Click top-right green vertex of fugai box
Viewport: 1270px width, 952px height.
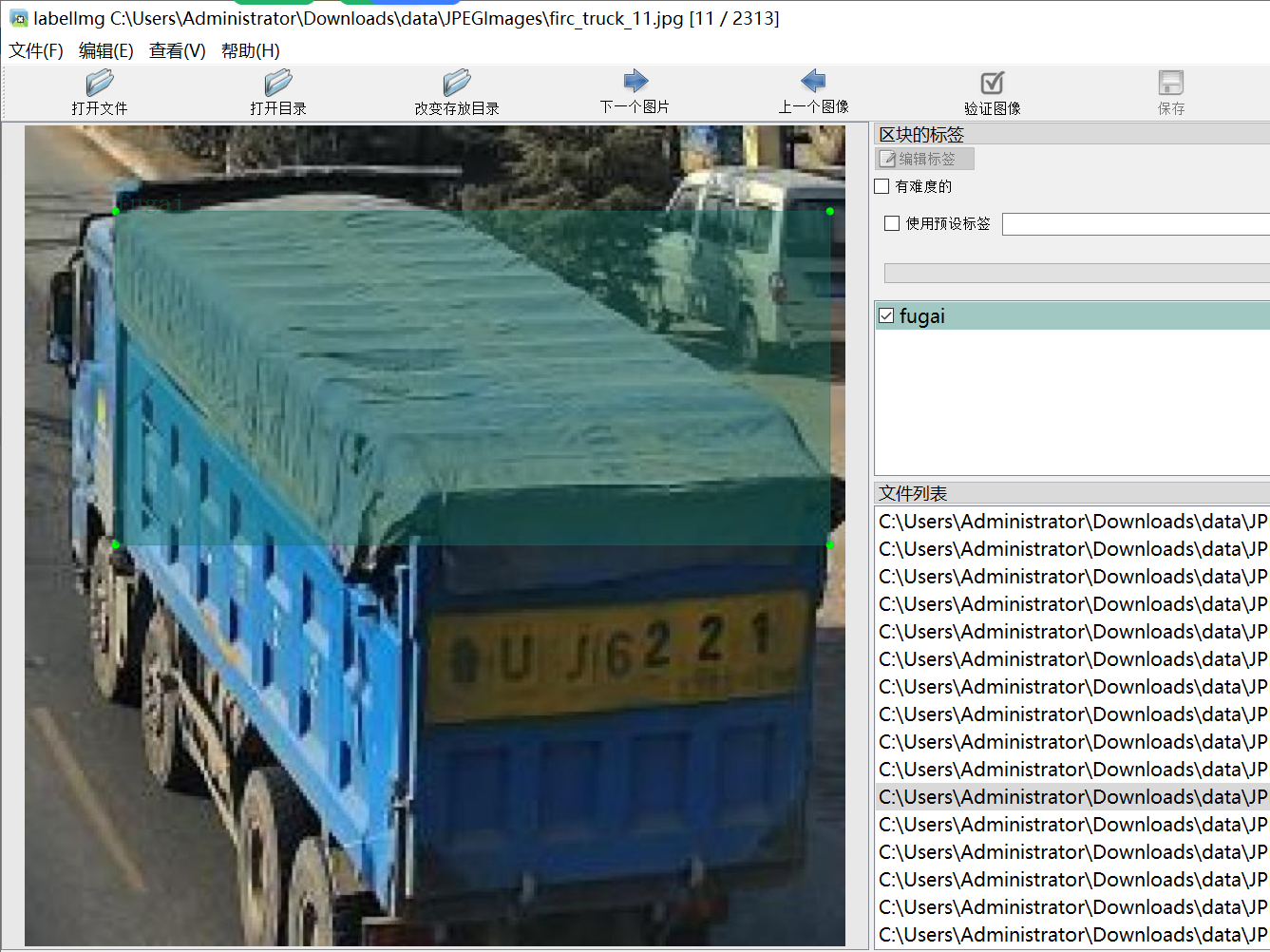pyautogui.click(x=830, y=211)
